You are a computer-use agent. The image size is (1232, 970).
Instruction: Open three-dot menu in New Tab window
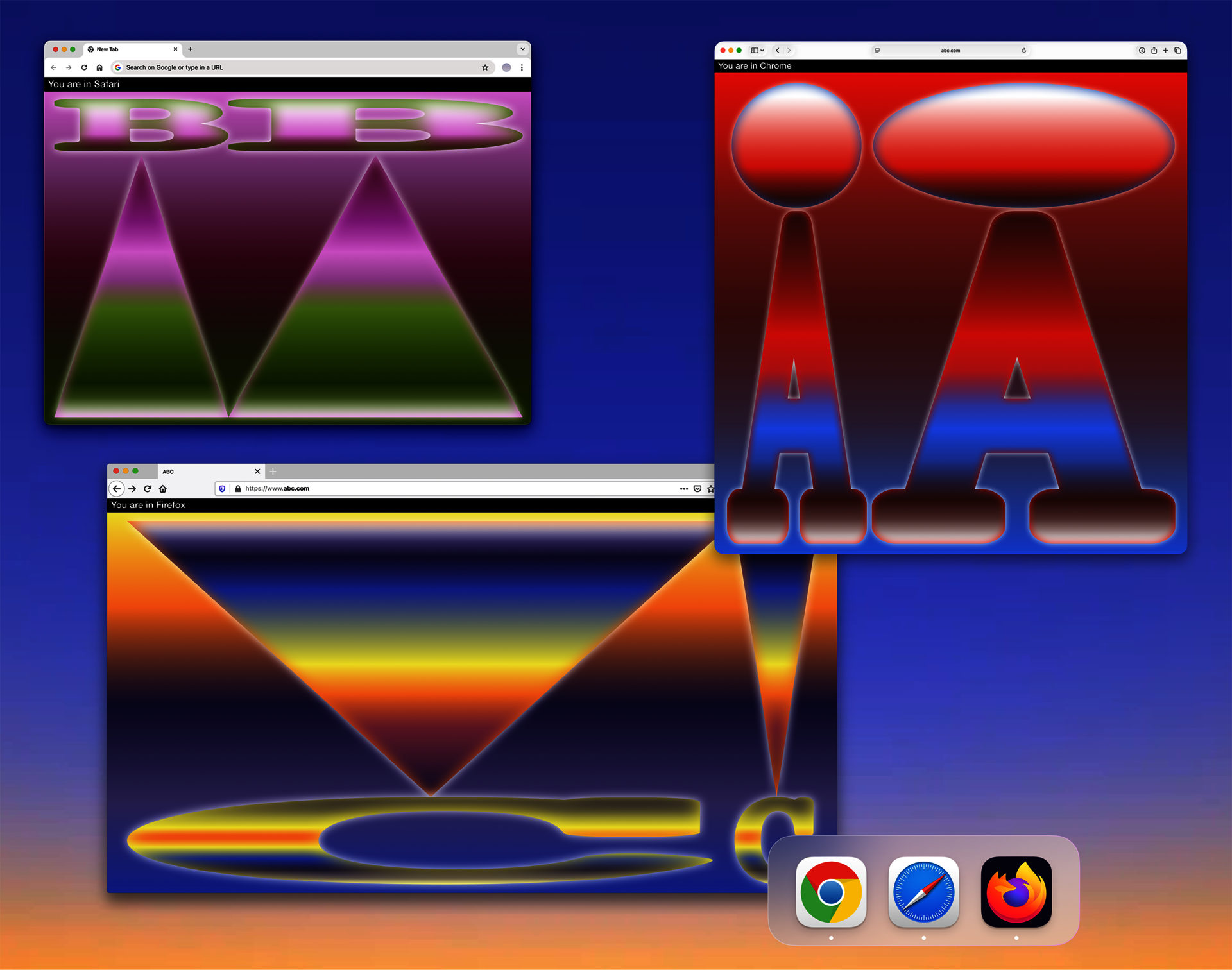(522, 67)
